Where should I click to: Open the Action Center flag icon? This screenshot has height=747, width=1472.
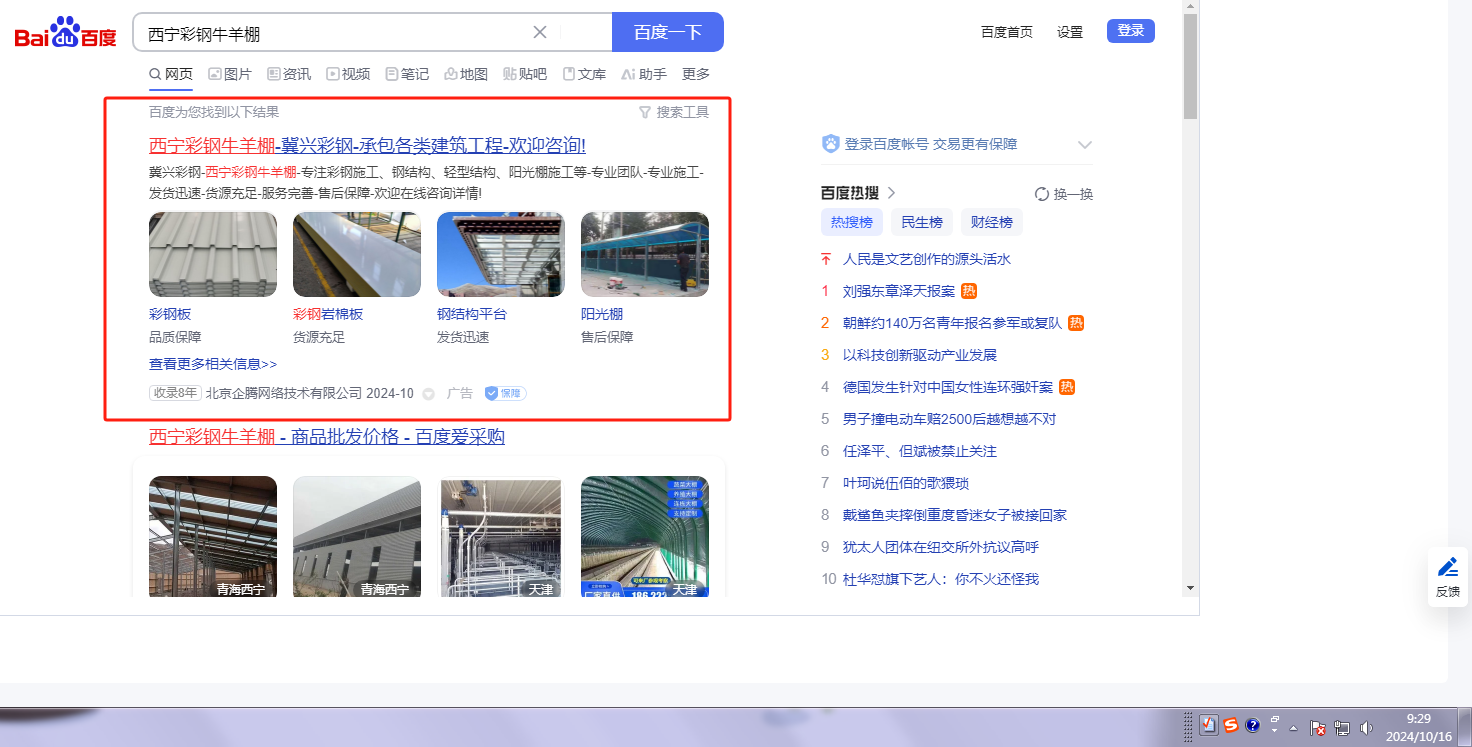pyautogui.click(x=1318, y=728)
